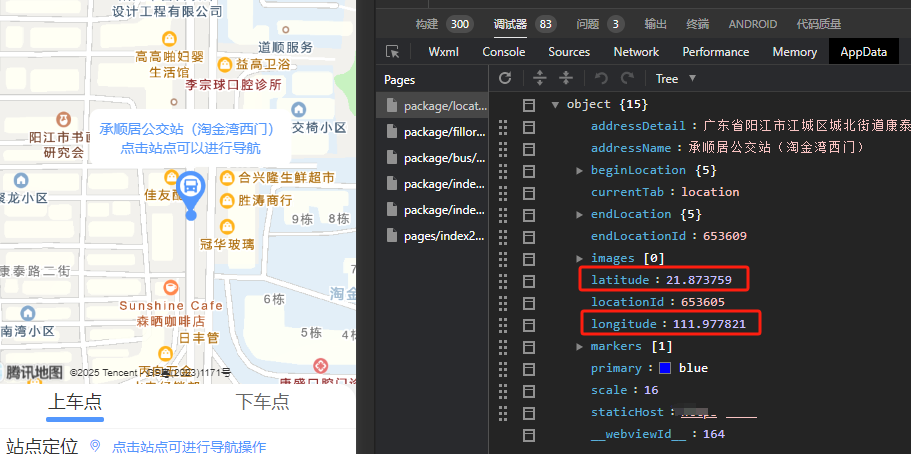
Task: Click the locationId value 653605
Action: point(702,302)
